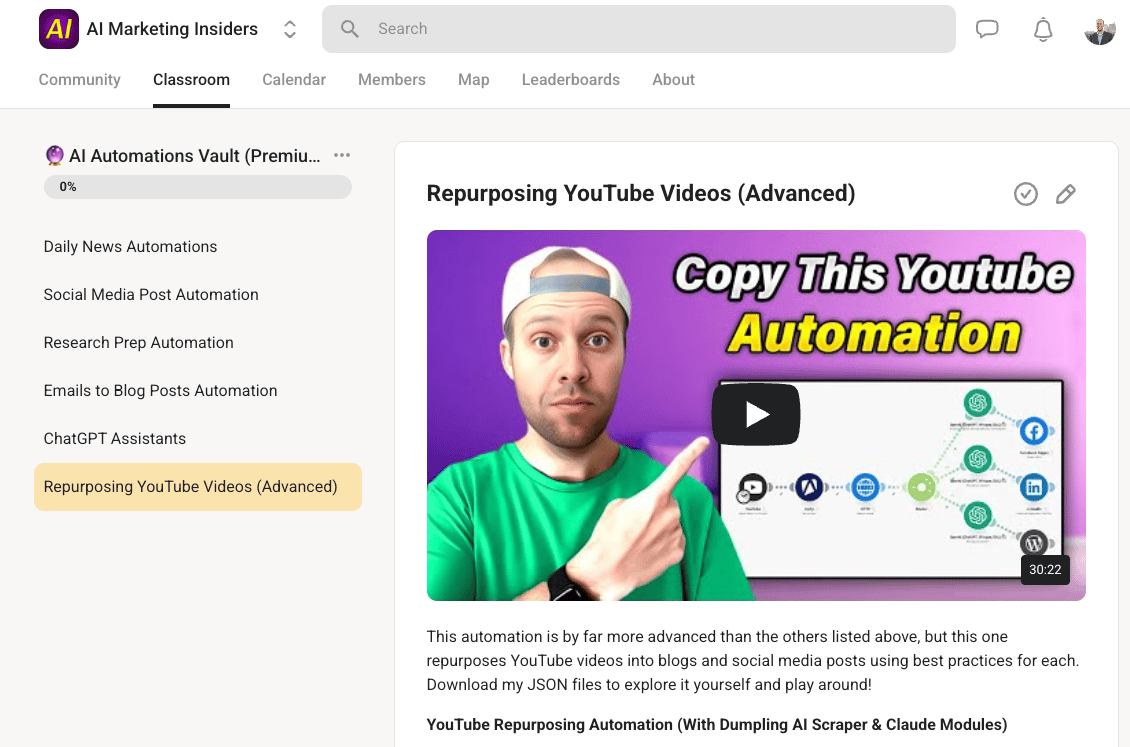1130x747 pixels.
Task: Select Repurposing YouTube Videos (Advanced) in sidebar
Action: (197, 487)
